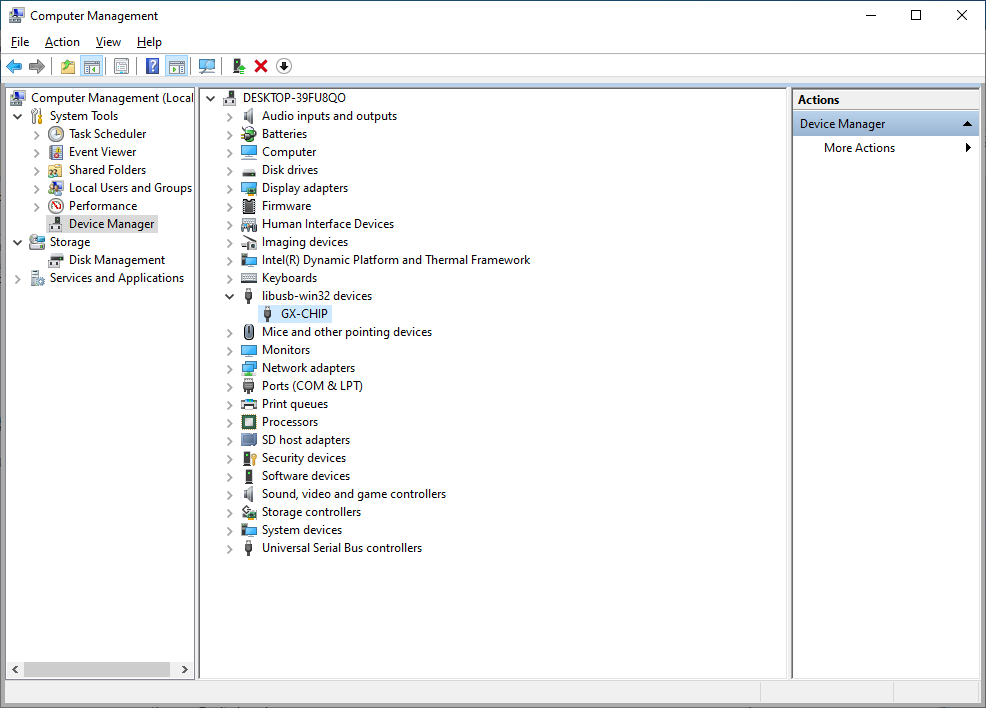
Task: Select Disk Management in the tree
Action: coord(116,260)
